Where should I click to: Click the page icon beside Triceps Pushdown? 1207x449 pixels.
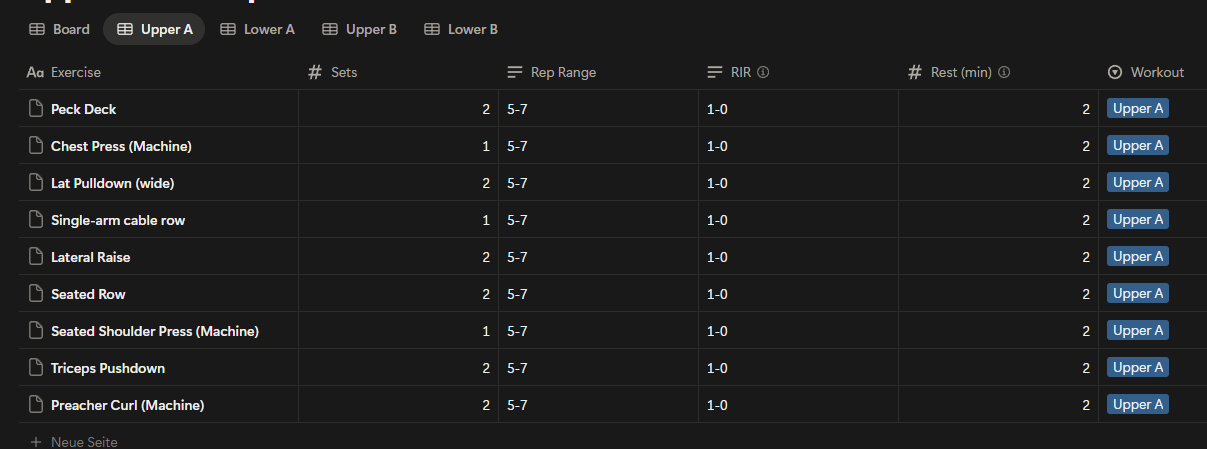36,368
